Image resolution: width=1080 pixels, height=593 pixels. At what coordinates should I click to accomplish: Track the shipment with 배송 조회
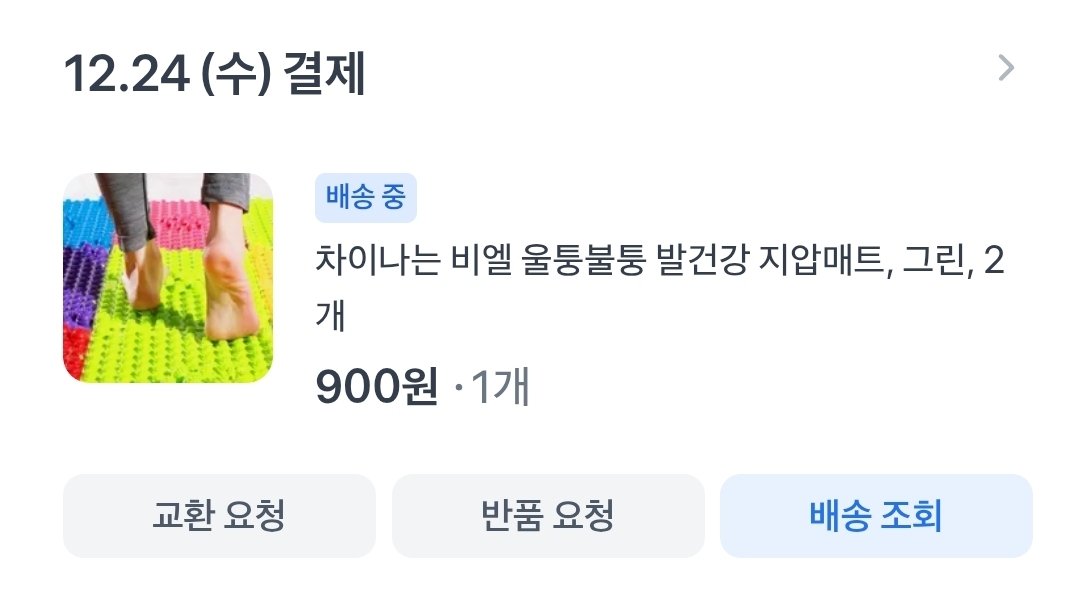coord(876,515)
